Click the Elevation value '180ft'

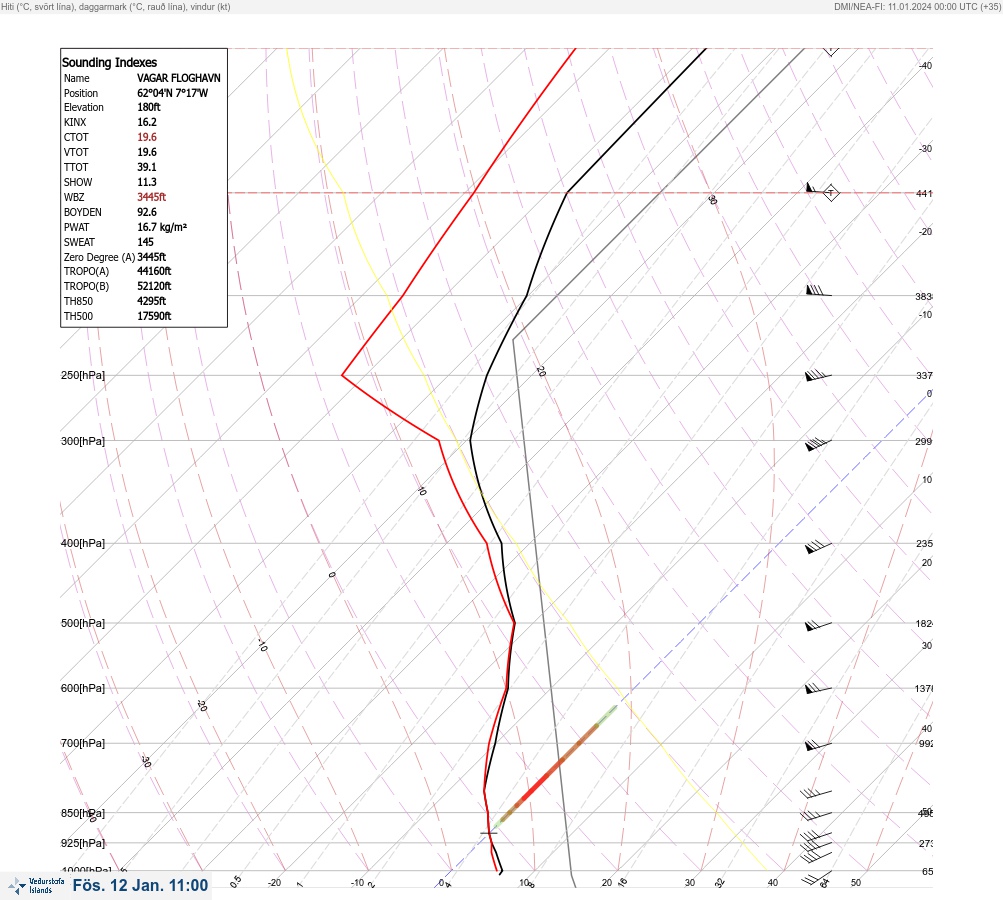tap(148, 107)
